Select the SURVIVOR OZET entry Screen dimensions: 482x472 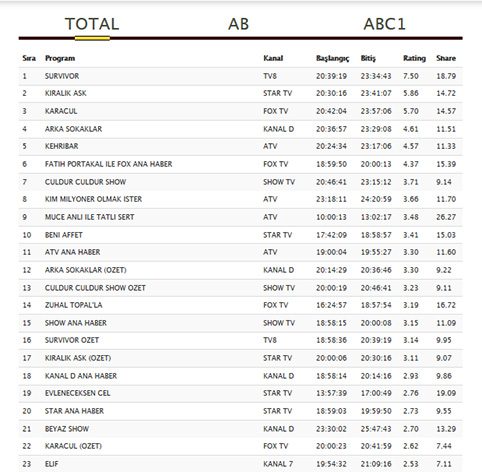(x=72, y=340)
